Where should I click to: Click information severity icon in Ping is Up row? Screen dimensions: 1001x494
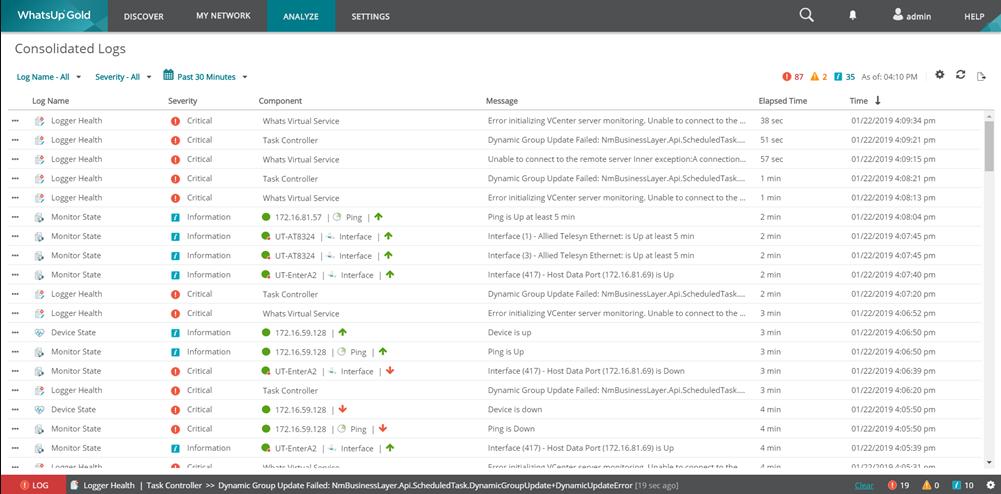(176, 352)
